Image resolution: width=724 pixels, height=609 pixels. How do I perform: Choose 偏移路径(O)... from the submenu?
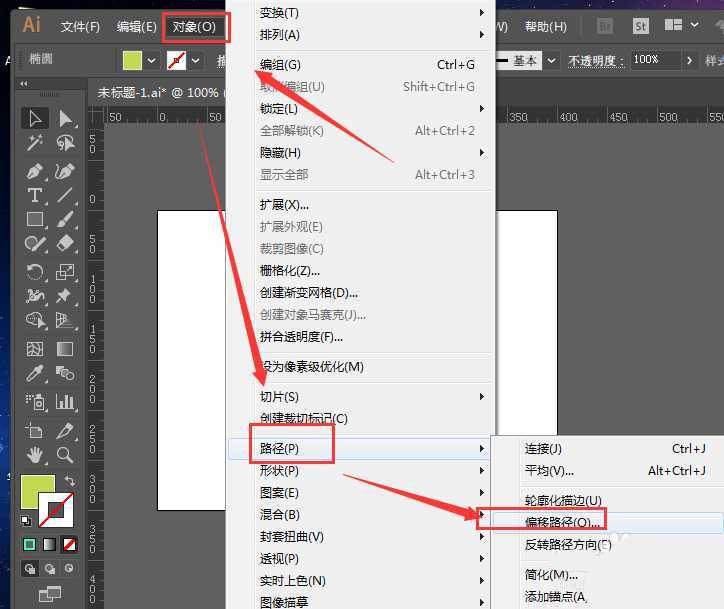coord(563,522)
